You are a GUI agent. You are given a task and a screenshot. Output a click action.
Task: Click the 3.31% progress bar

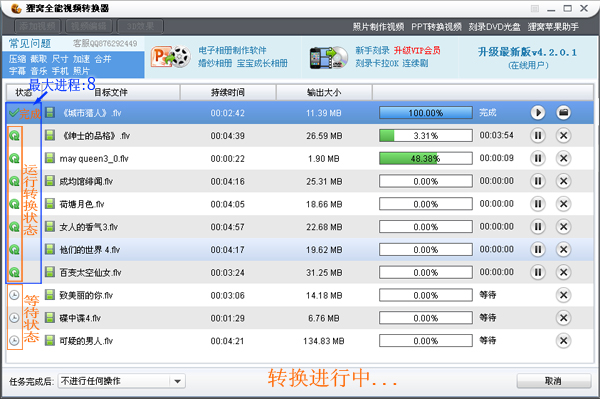coord(426,135)
